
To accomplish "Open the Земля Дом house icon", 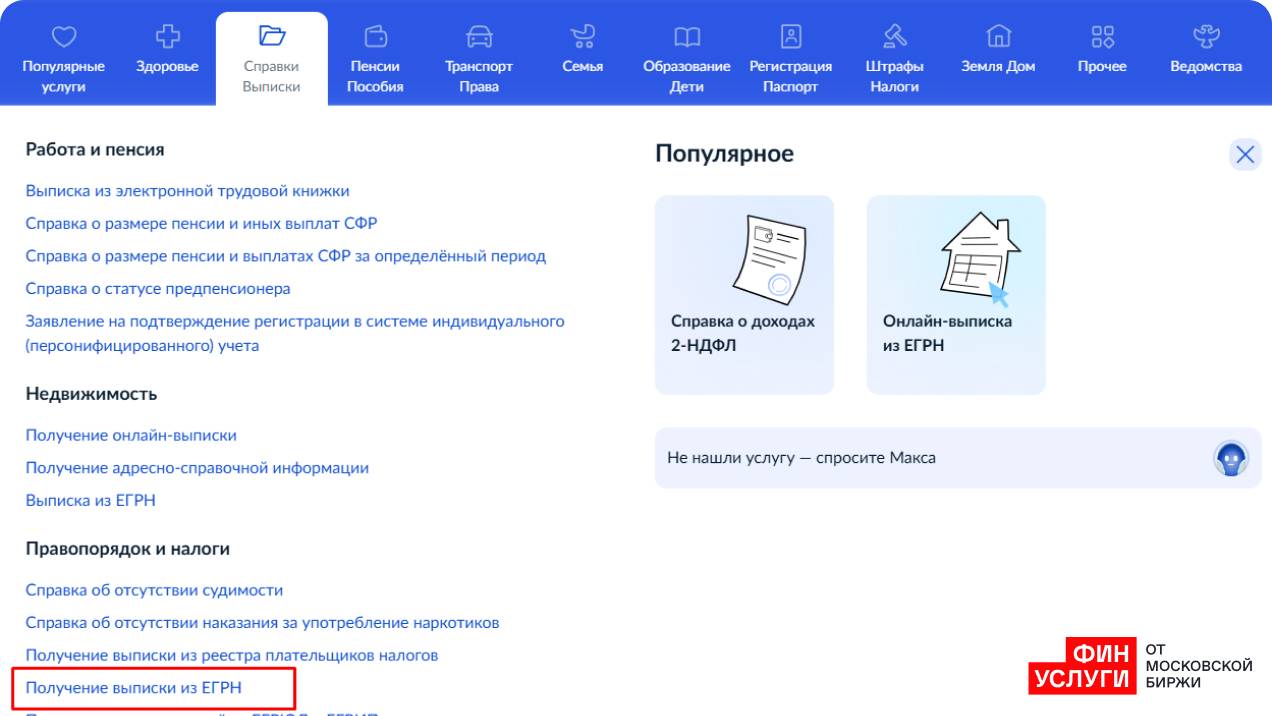I will tap(998, 37).
